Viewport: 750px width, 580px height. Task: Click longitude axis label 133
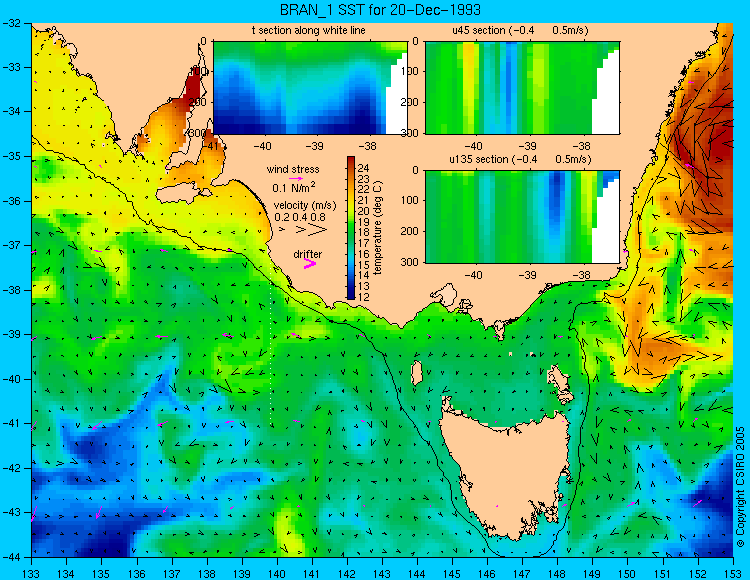point(32,573)
